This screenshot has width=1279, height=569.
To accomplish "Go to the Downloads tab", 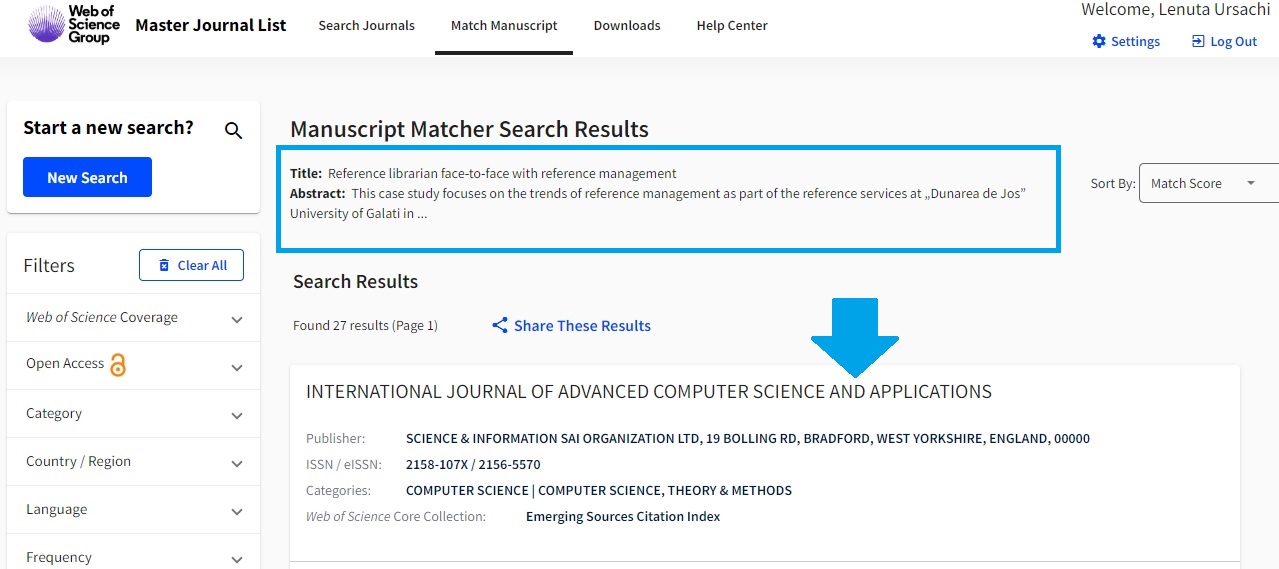I will coord(627,26).
